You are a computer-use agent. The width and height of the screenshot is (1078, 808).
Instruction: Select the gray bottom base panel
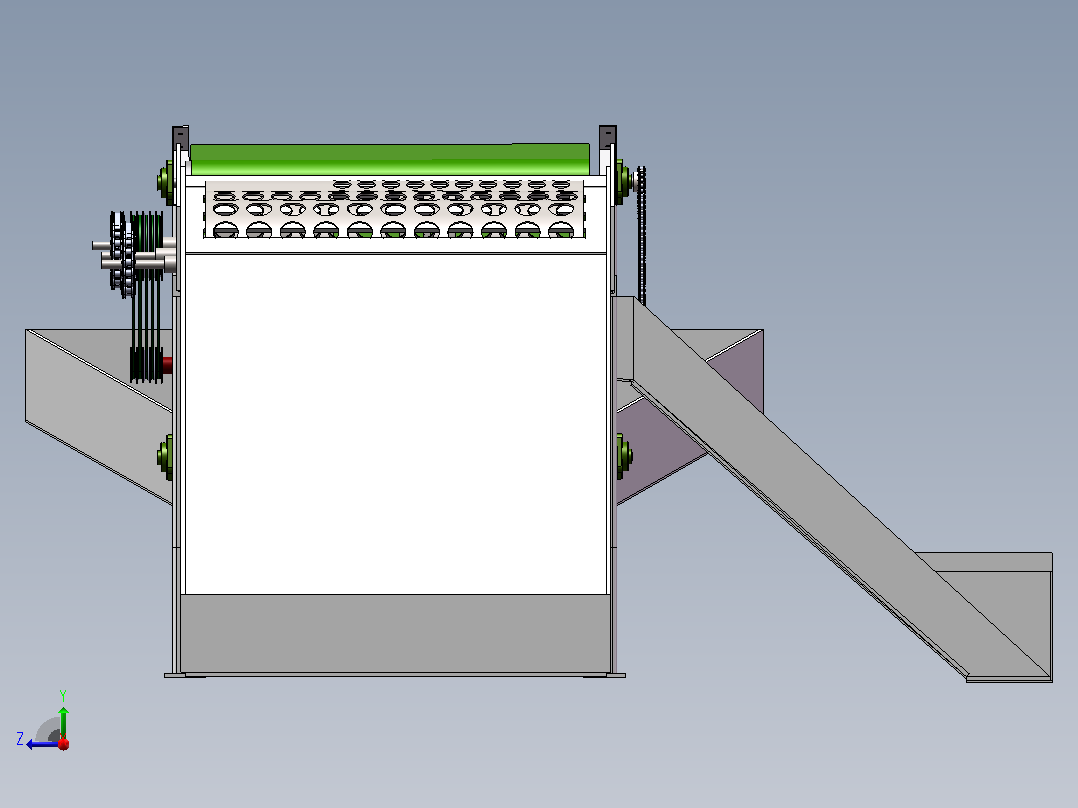coord(395,633)
